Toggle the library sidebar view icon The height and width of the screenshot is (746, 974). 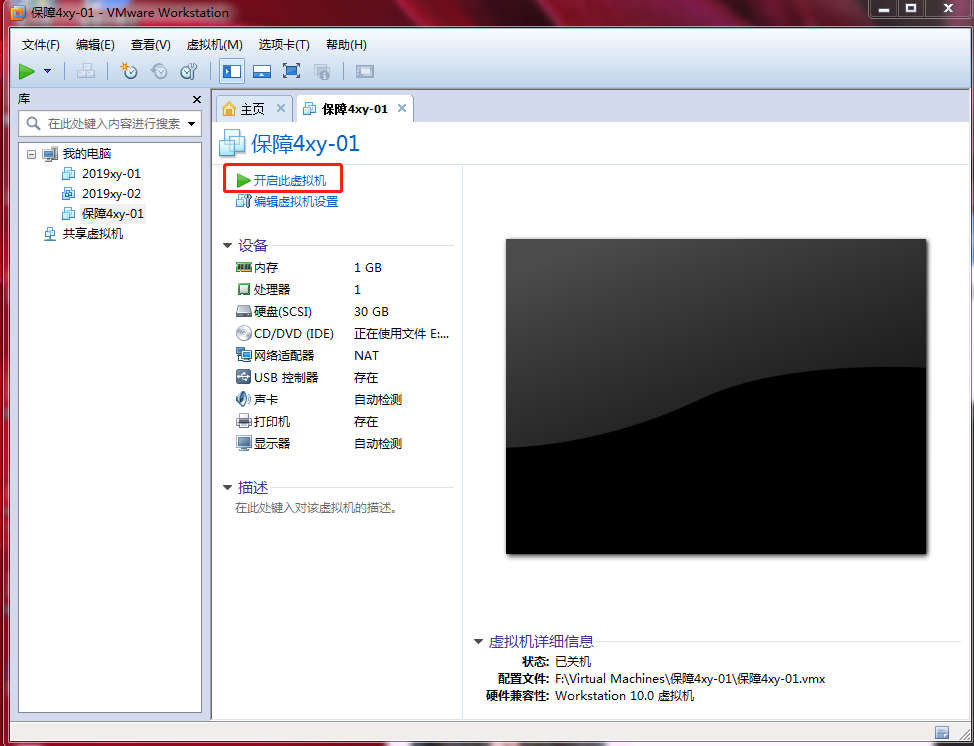point(232,71)
